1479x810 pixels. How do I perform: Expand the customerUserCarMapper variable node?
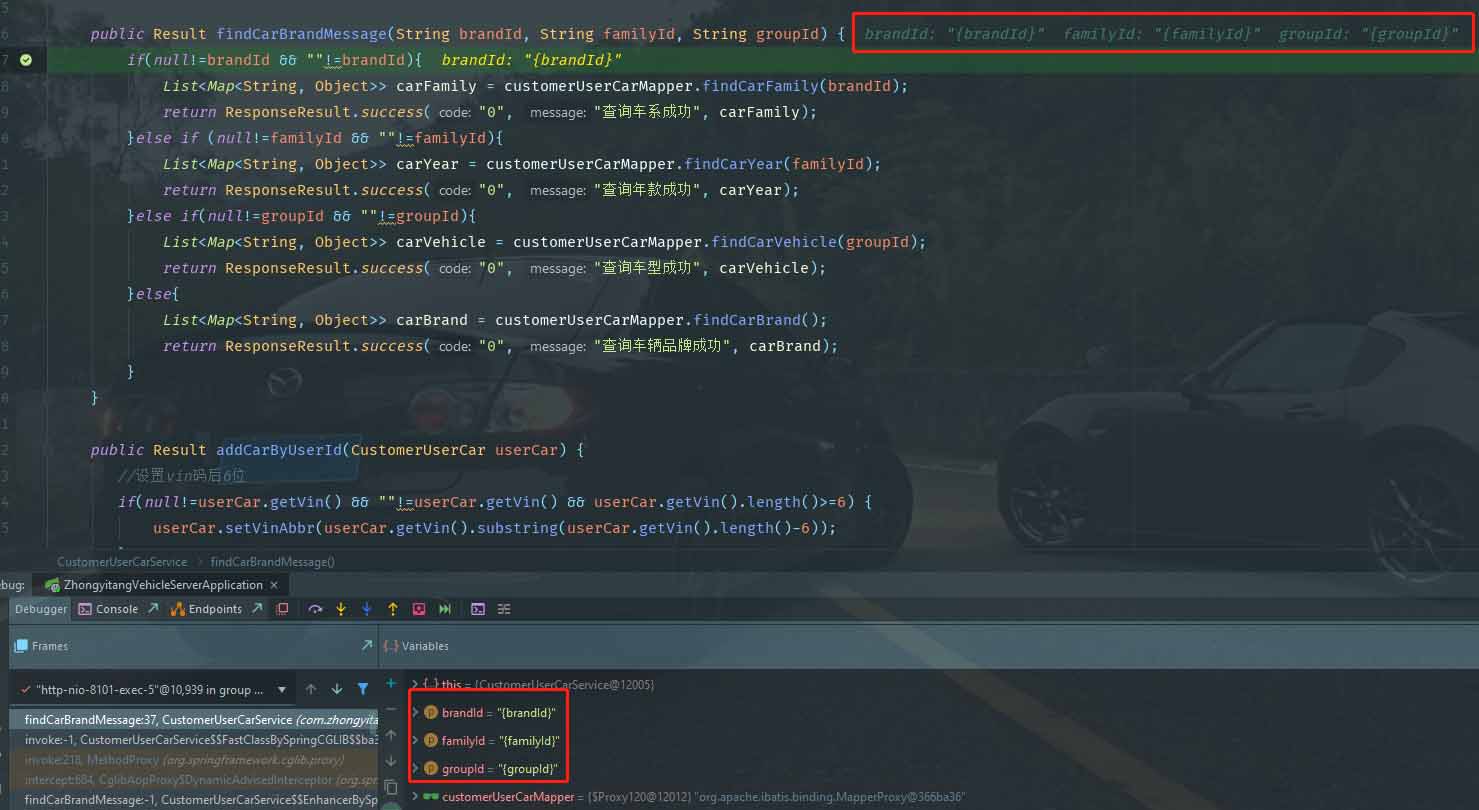[x=416, y=797]
